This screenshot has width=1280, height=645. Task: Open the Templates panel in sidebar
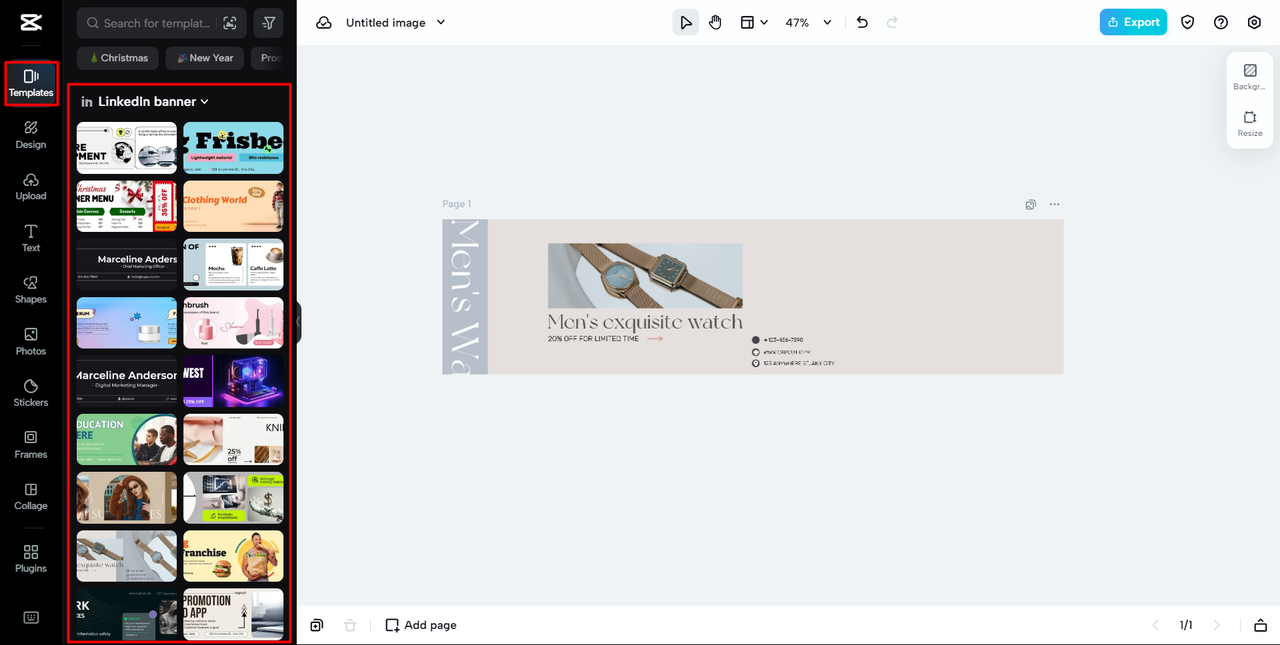click(x=31, y=83)
